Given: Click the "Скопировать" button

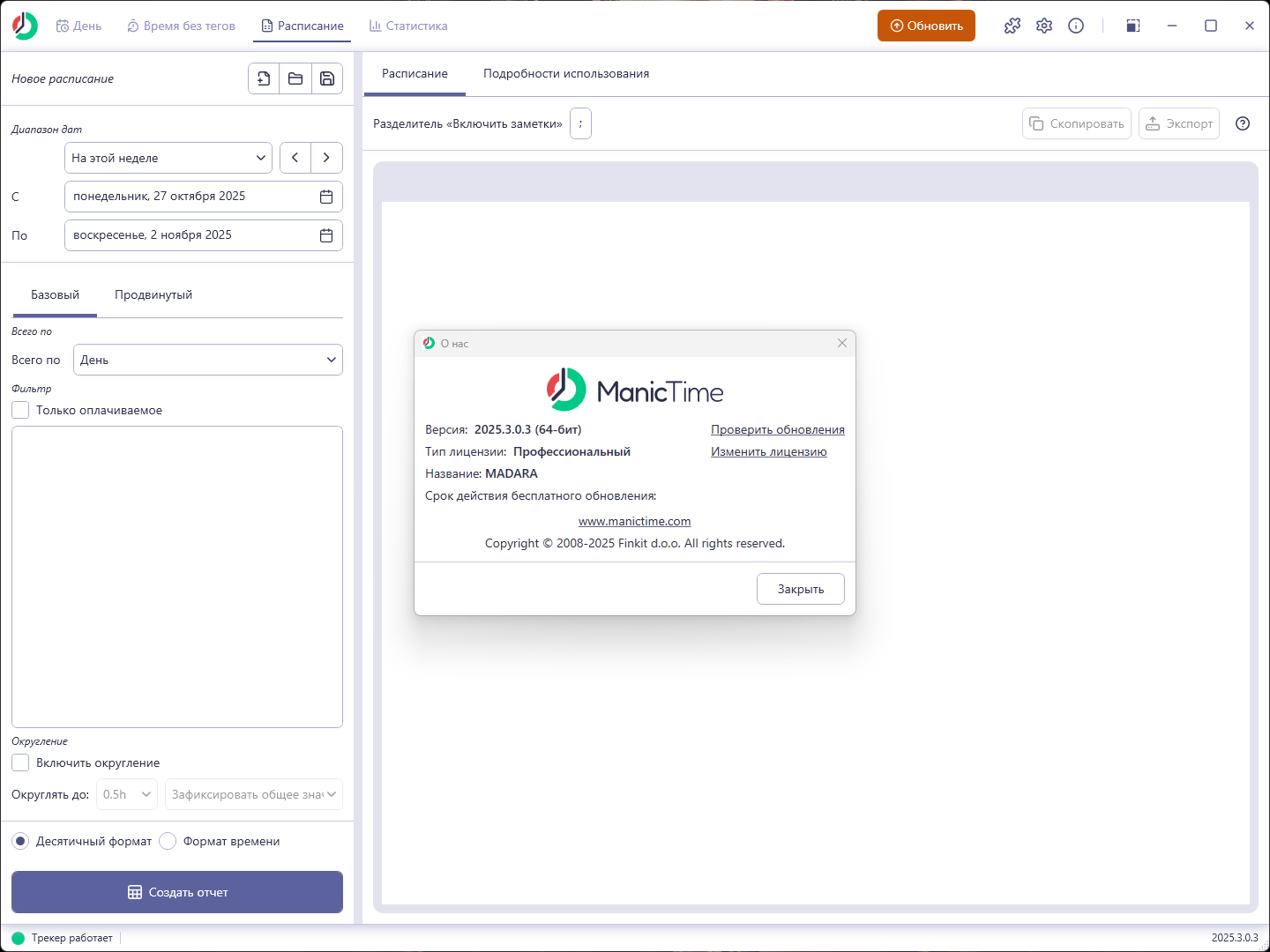Looking at the screenshot, I should point(1077,123).
